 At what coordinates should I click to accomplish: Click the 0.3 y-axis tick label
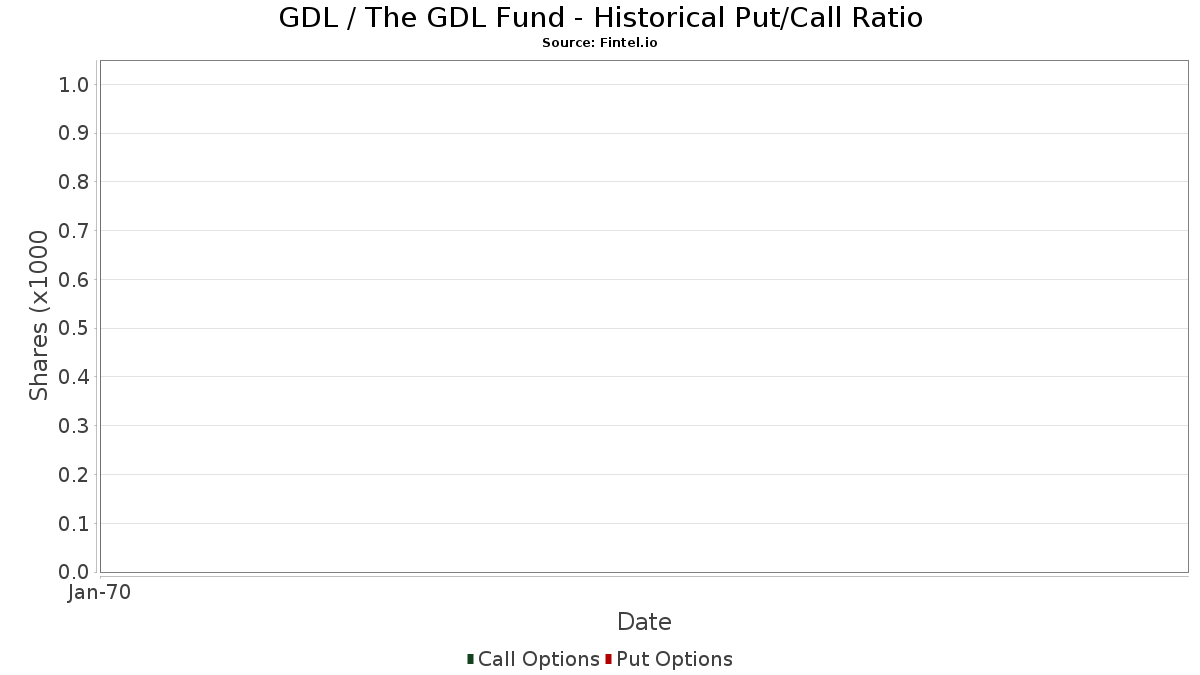[74, 426]
